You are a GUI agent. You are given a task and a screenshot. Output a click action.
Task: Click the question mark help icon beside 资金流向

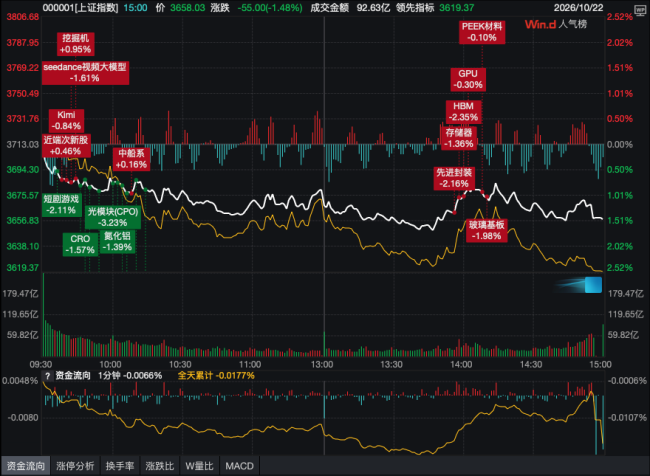click(x=48, y=376)
